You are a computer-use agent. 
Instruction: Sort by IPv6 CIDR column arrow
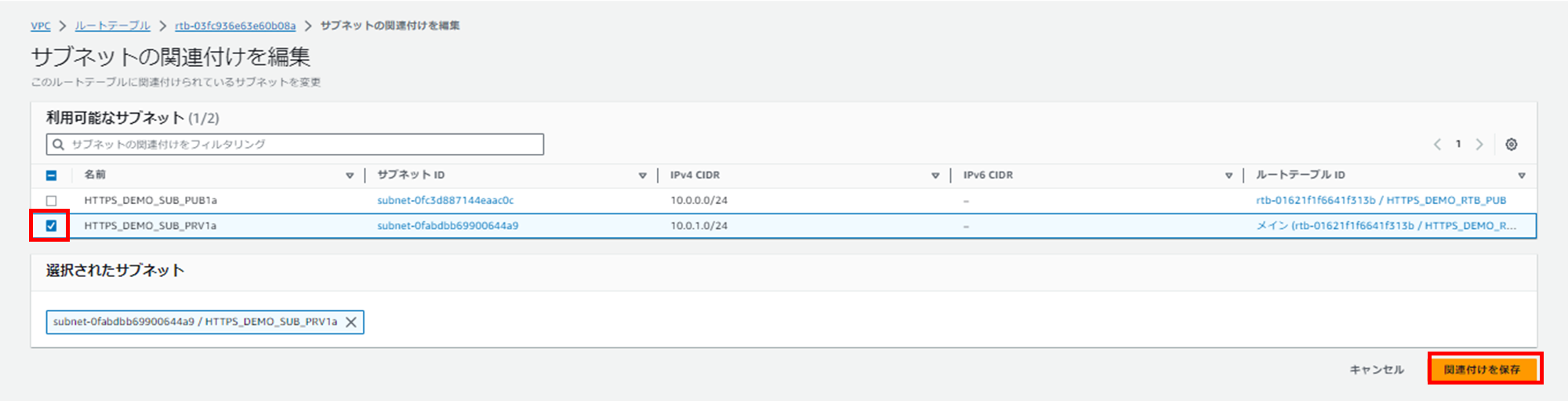[1229, 176]
